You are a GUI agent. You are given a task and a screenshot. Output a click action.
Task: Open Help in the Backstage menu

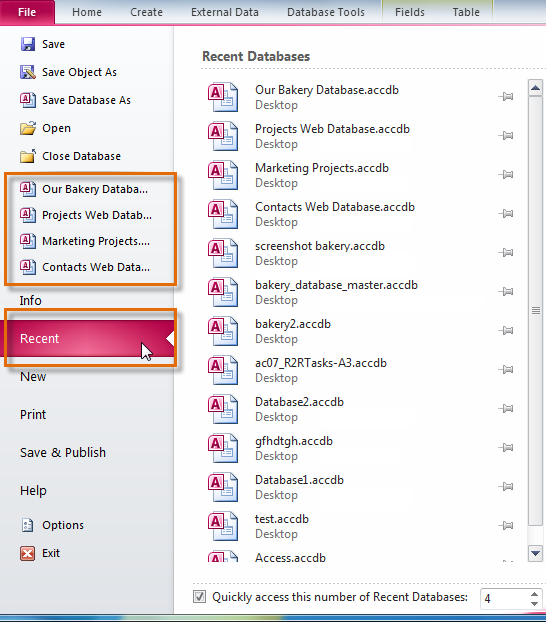(x=33, y=491)
